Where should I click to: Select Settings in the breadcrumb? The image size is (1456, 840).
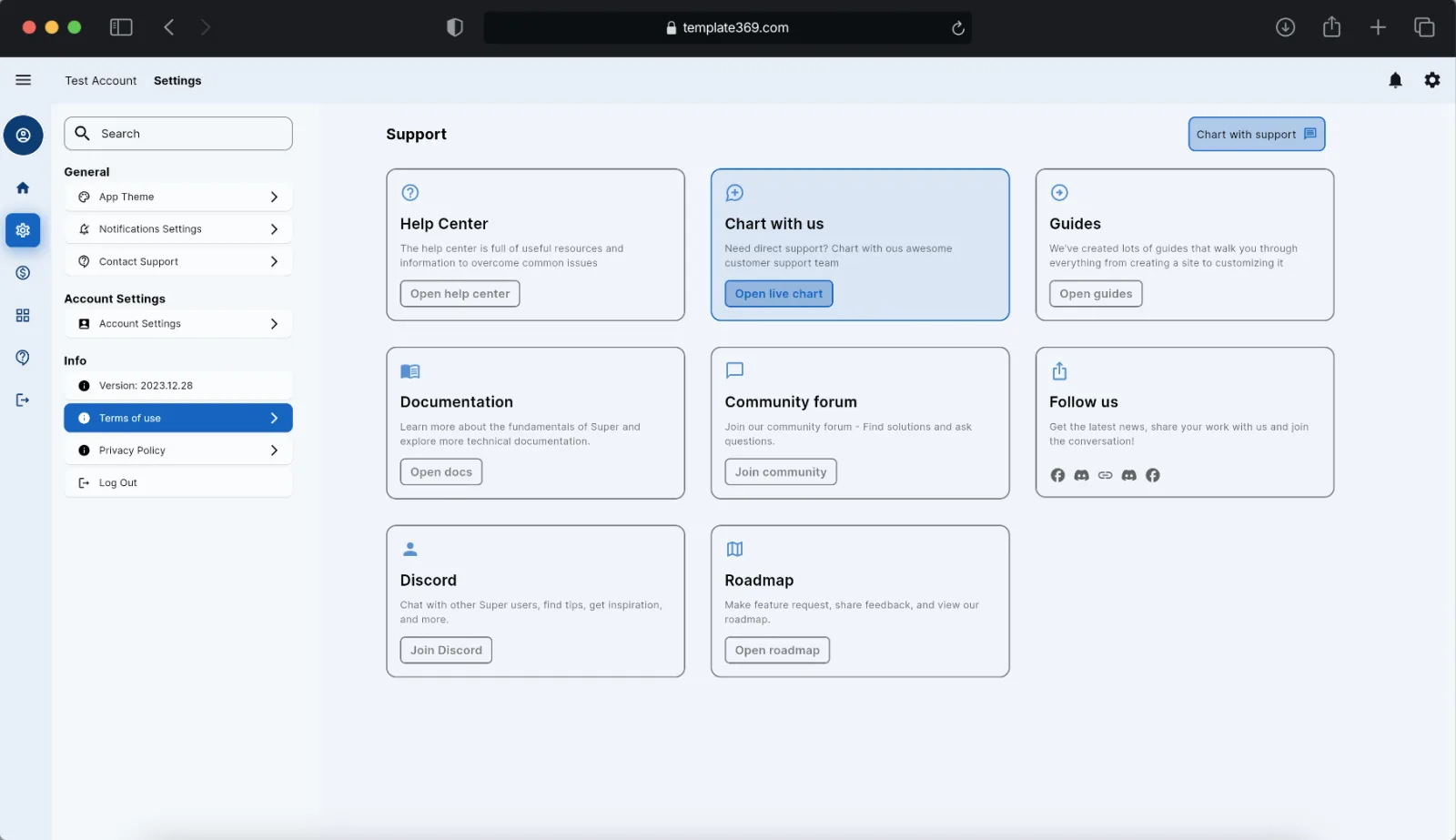pos(177,81)
